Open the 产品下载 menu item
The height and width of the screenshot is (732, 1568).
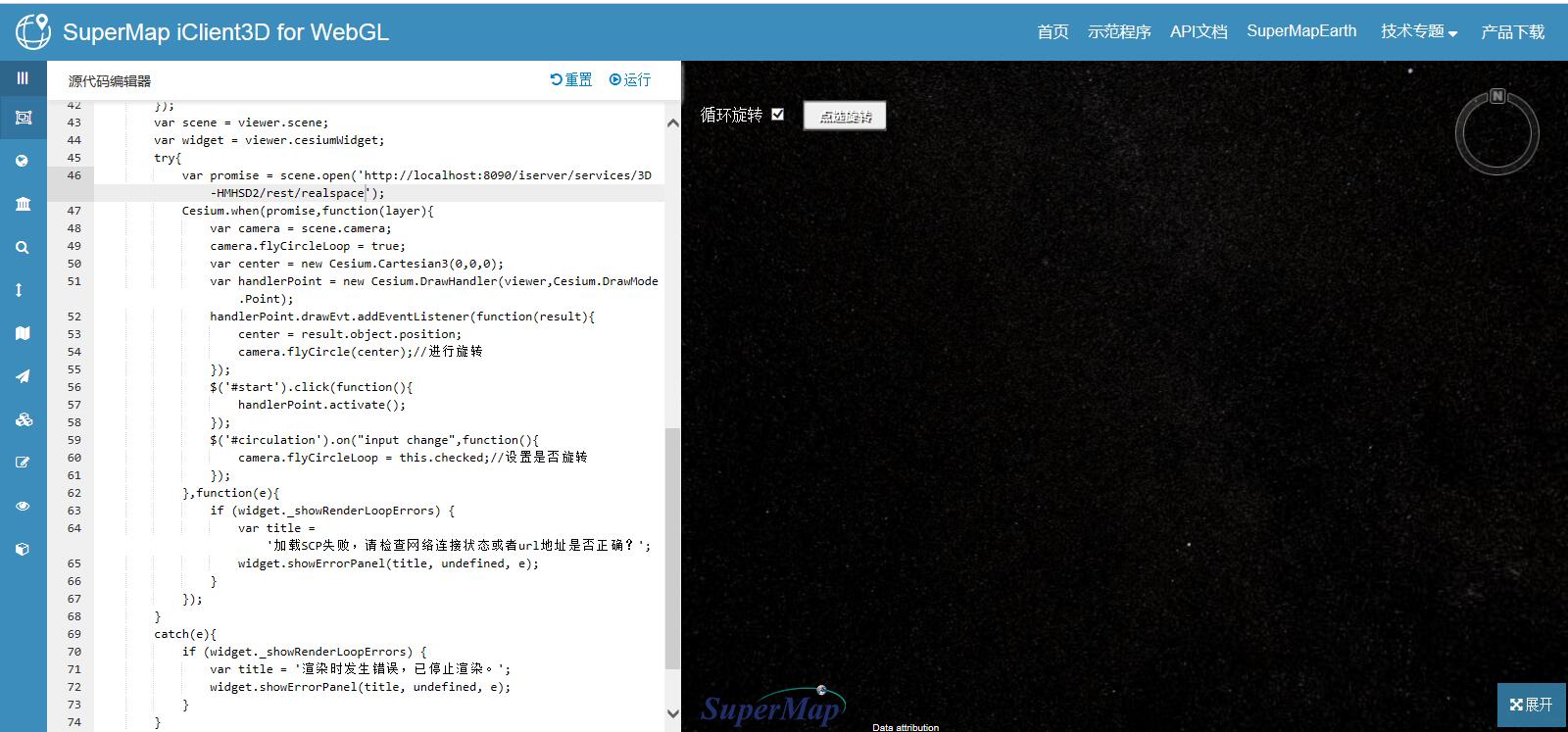1513,31
